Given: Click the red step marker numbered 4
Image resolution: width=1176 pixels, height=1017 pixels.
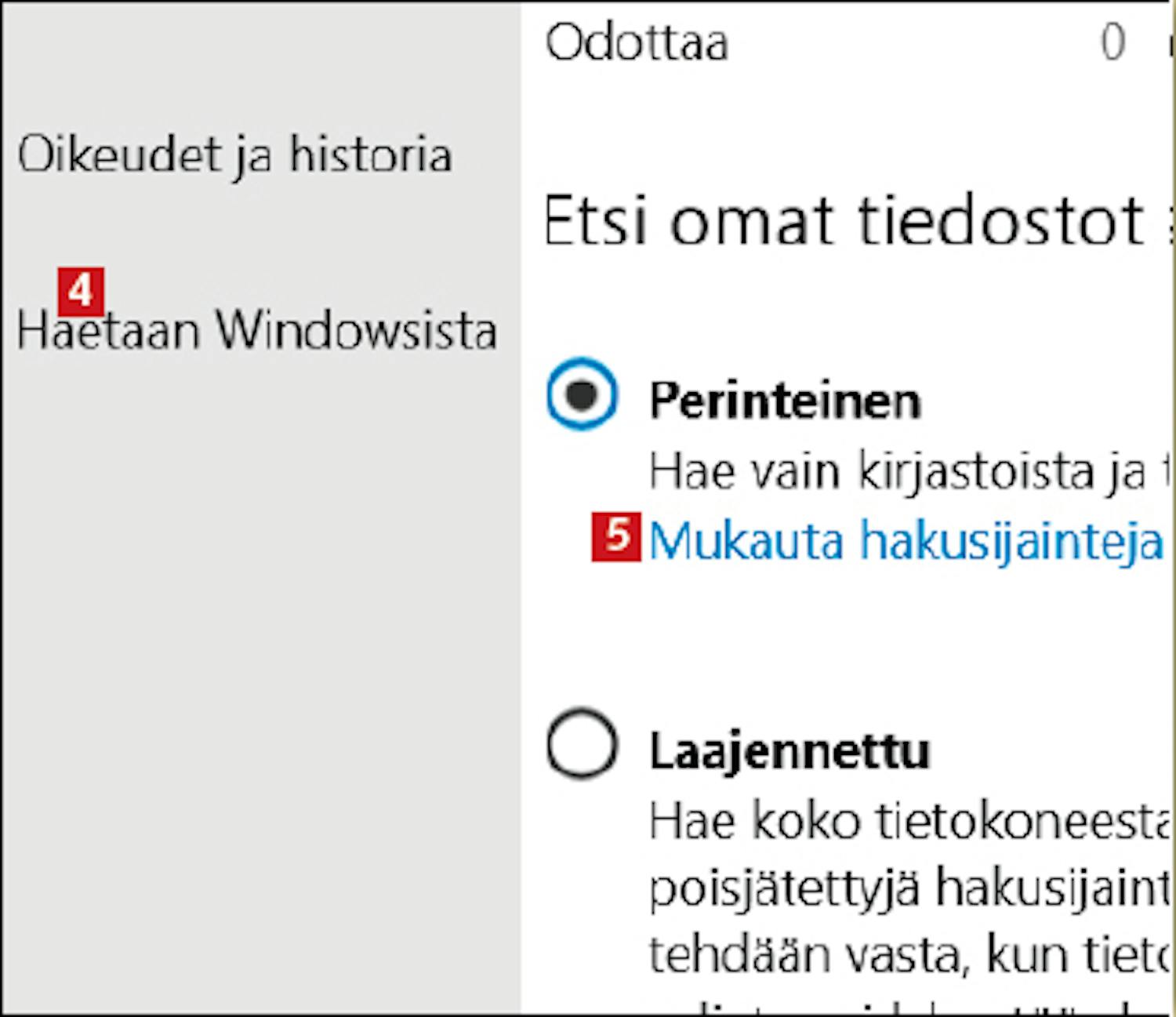Looking at the screenshot, I should (81, 292).
